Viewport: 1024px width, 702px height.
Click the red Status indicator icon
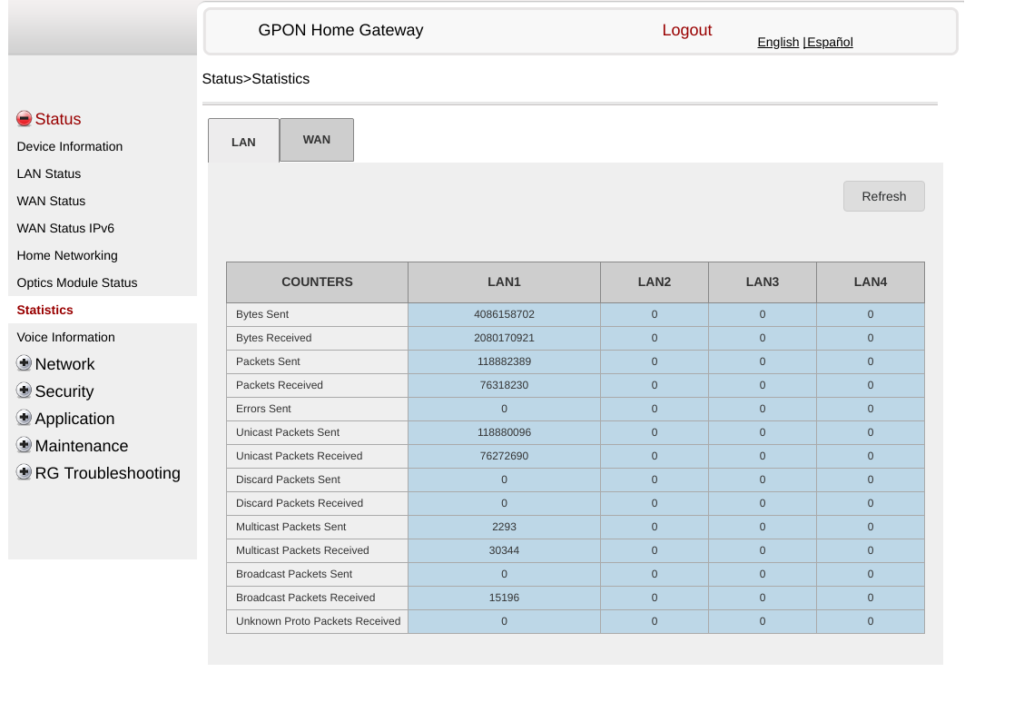click(22, 118)
